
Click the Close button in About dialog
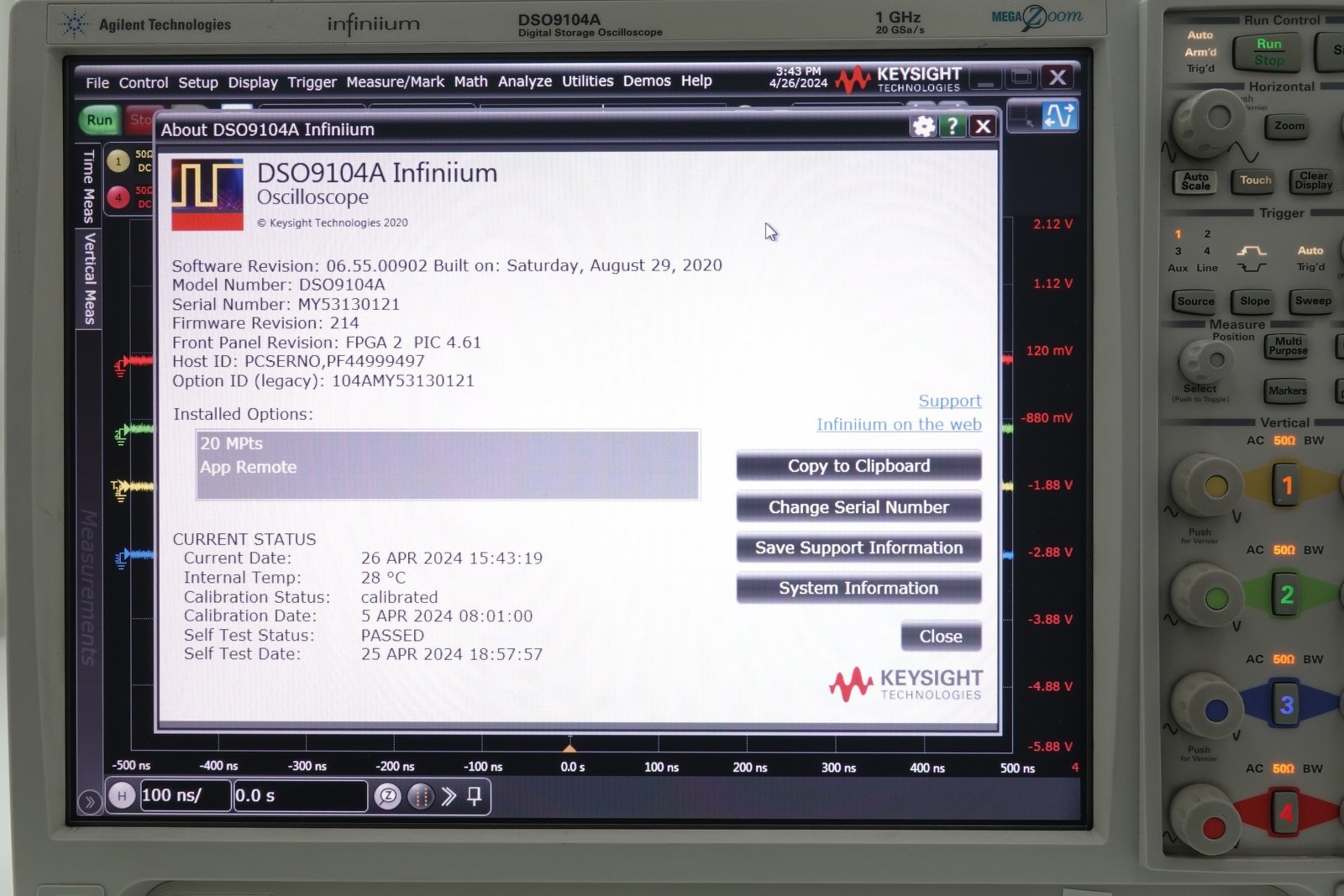(941, 637)
